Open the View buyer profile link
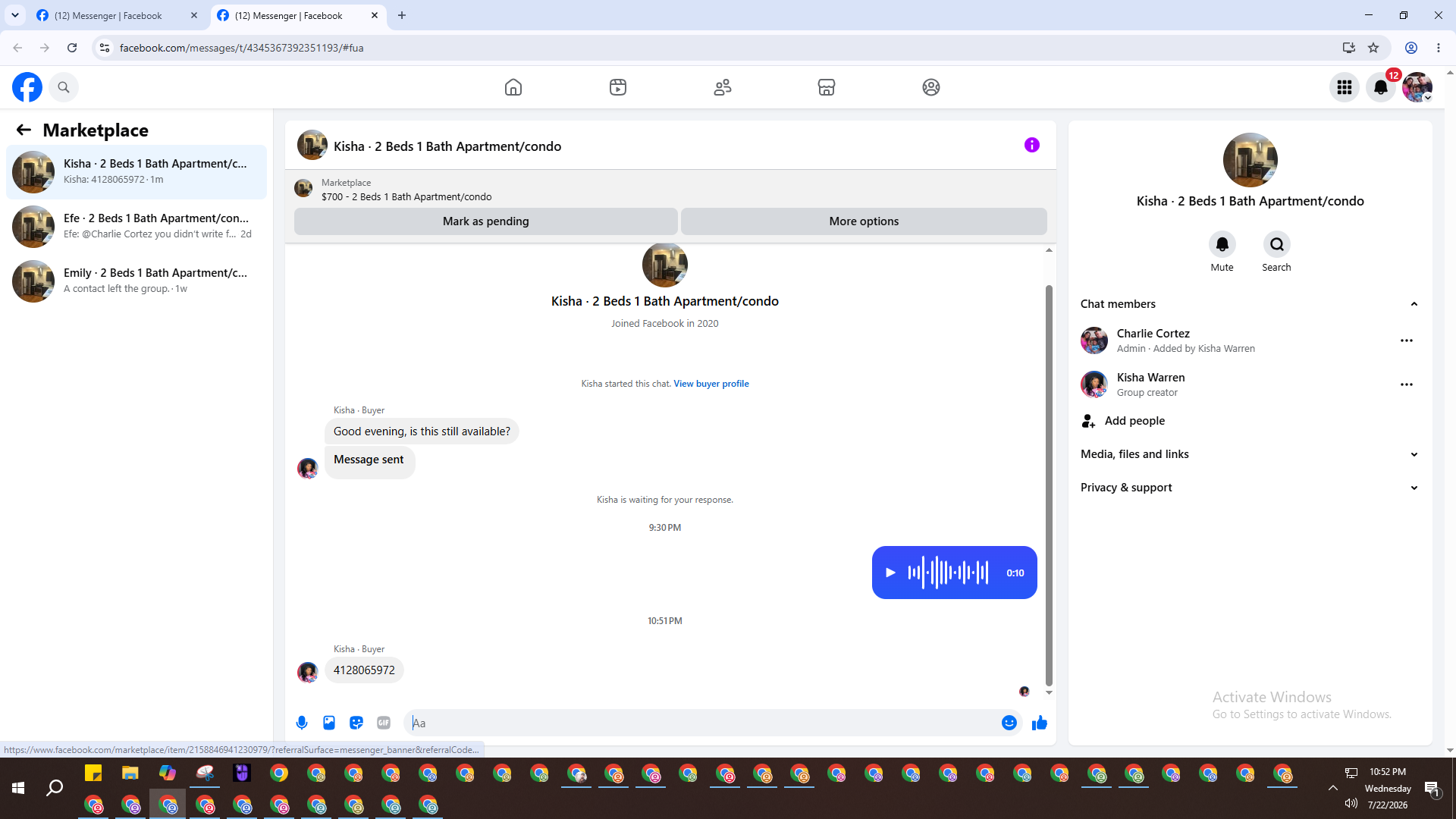The height and width of the screenshot is (819, 1456). [x=711, y=384]
